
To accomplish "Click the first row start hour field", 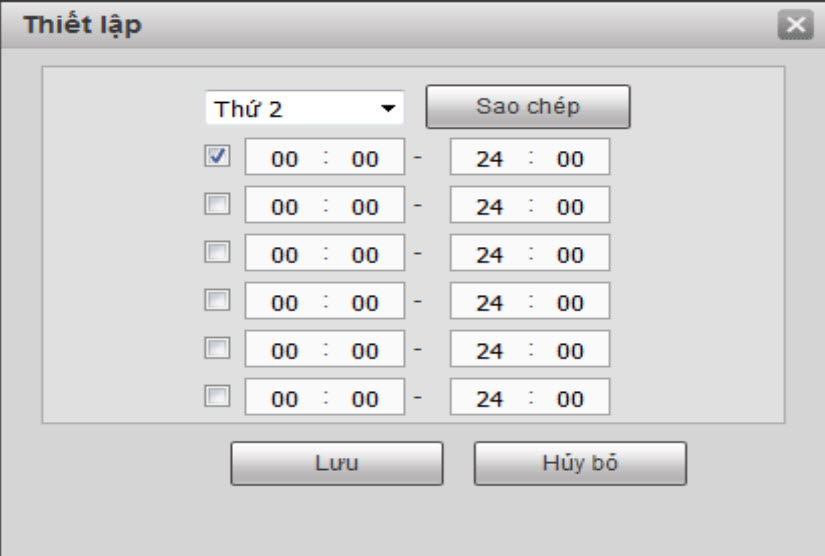I will tap(284, 159).
